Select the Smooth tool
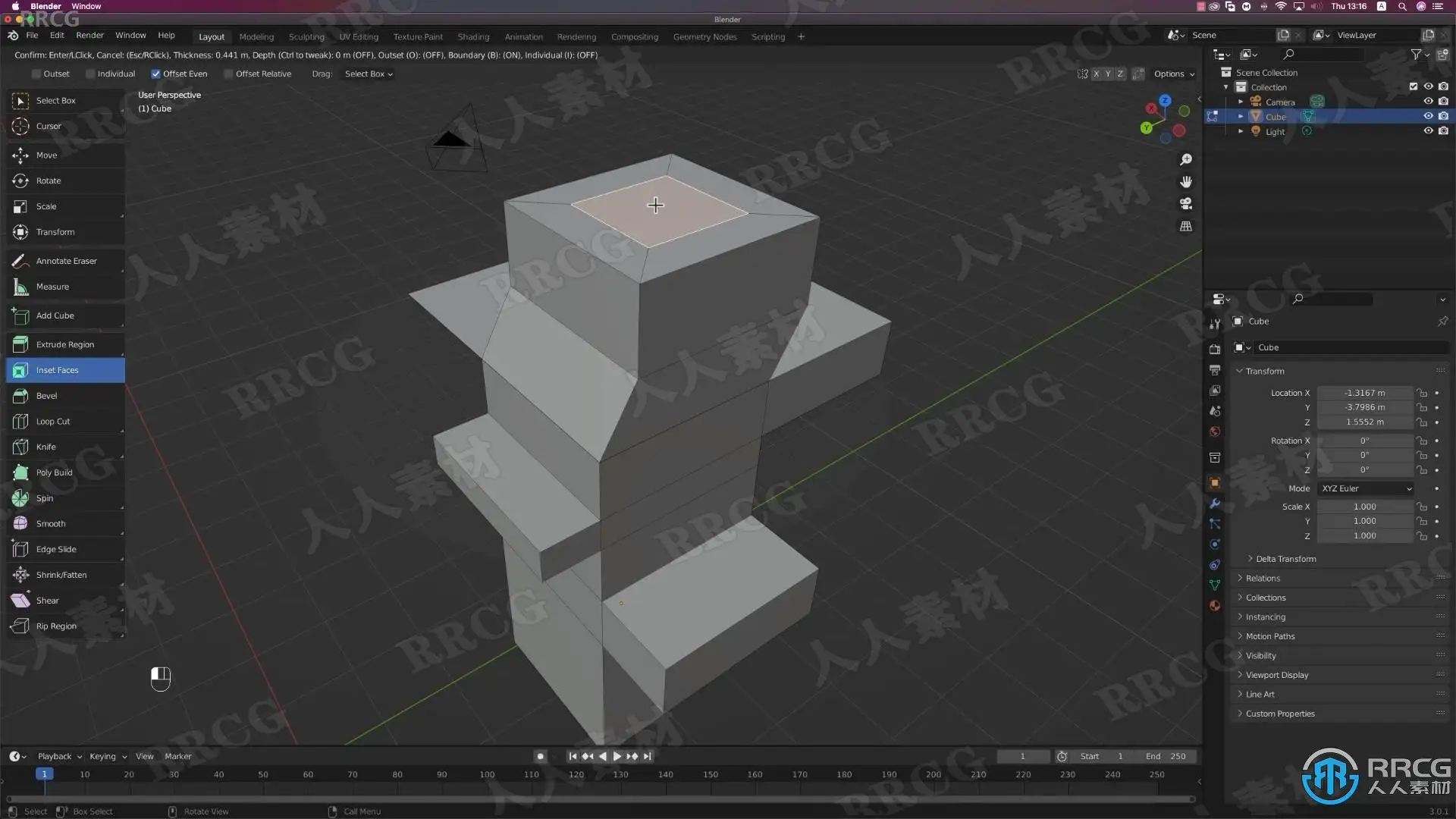 65,524
